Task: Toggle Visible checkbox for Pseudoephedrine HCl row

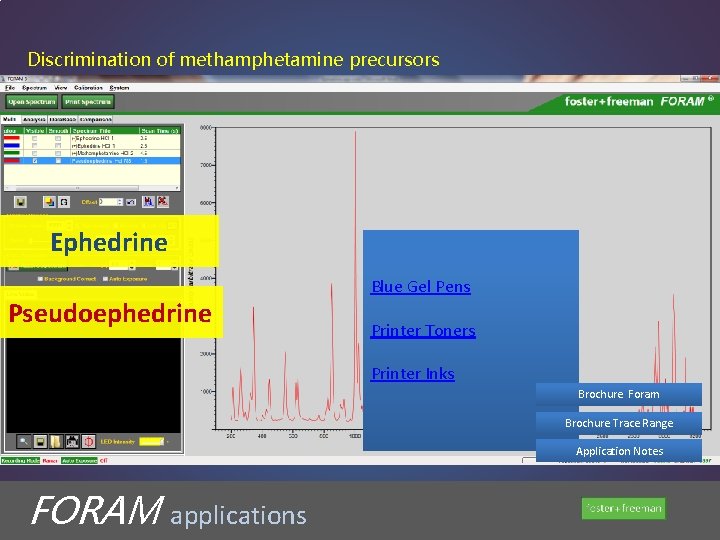Action: pos(35,161)
